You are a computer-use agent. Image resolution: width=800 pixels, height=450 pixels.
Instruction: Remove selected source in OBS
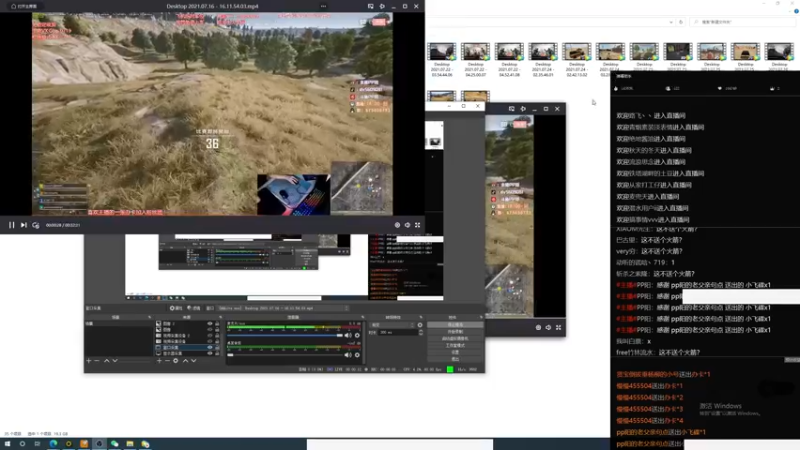(167, 361)
